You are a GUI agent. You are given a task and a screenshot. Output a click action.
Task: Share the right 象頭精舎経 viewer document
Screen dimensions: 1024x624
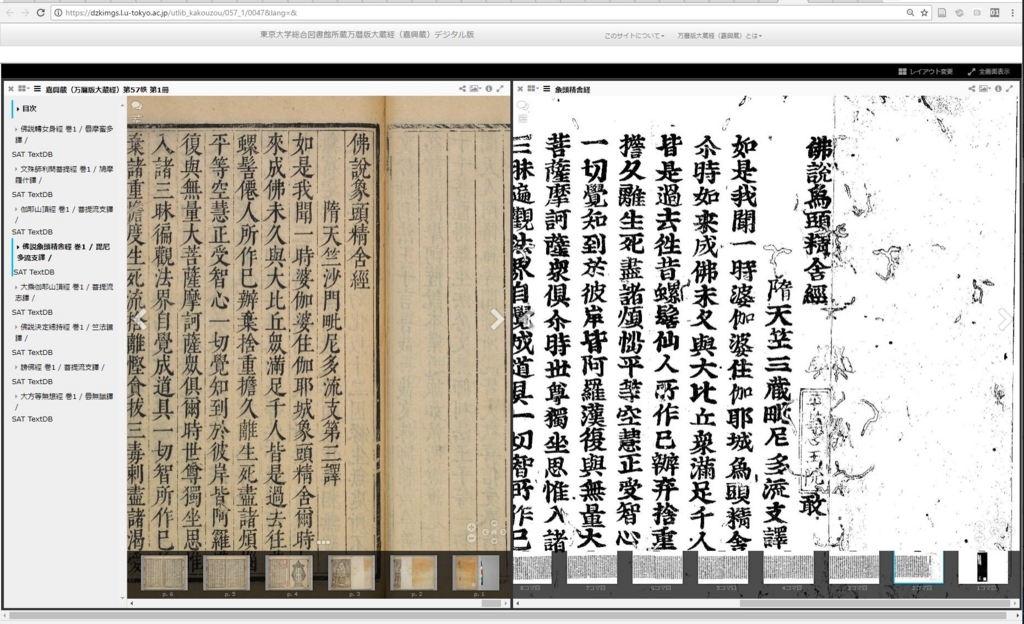click(972, 89)
